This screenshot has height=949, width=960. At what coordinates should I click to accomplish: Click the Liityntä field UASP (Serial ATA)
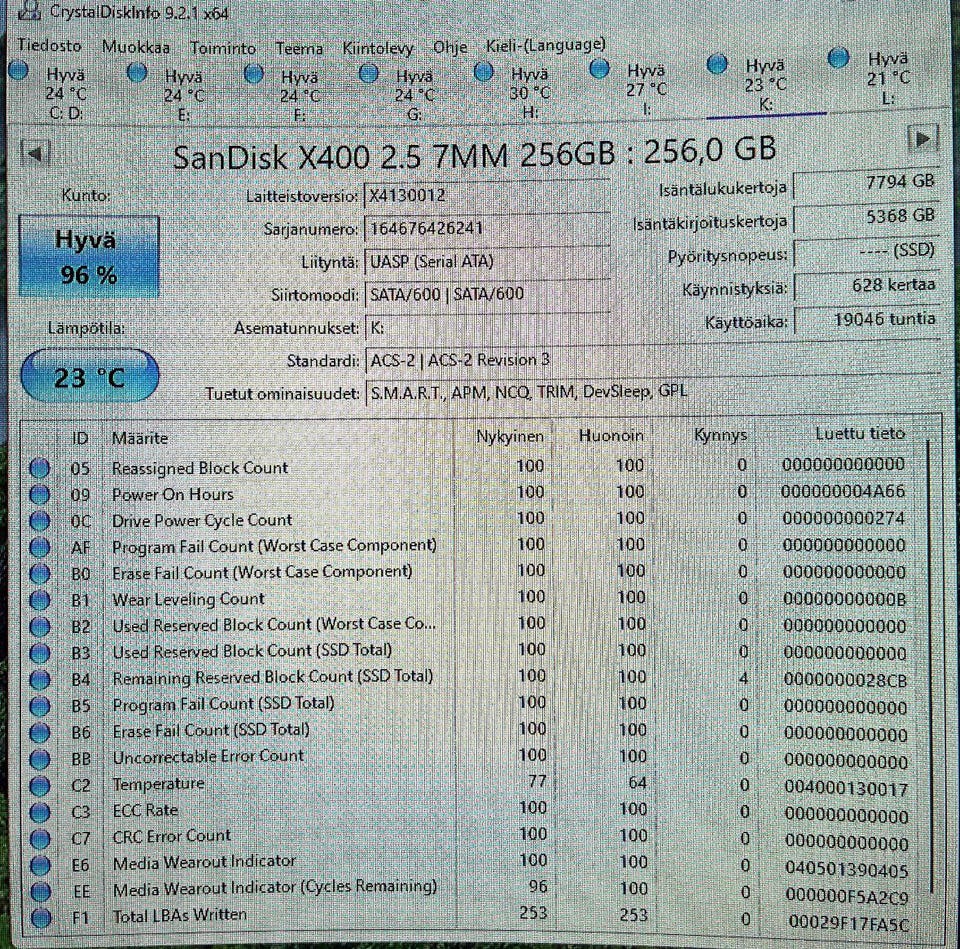point(487,262)
